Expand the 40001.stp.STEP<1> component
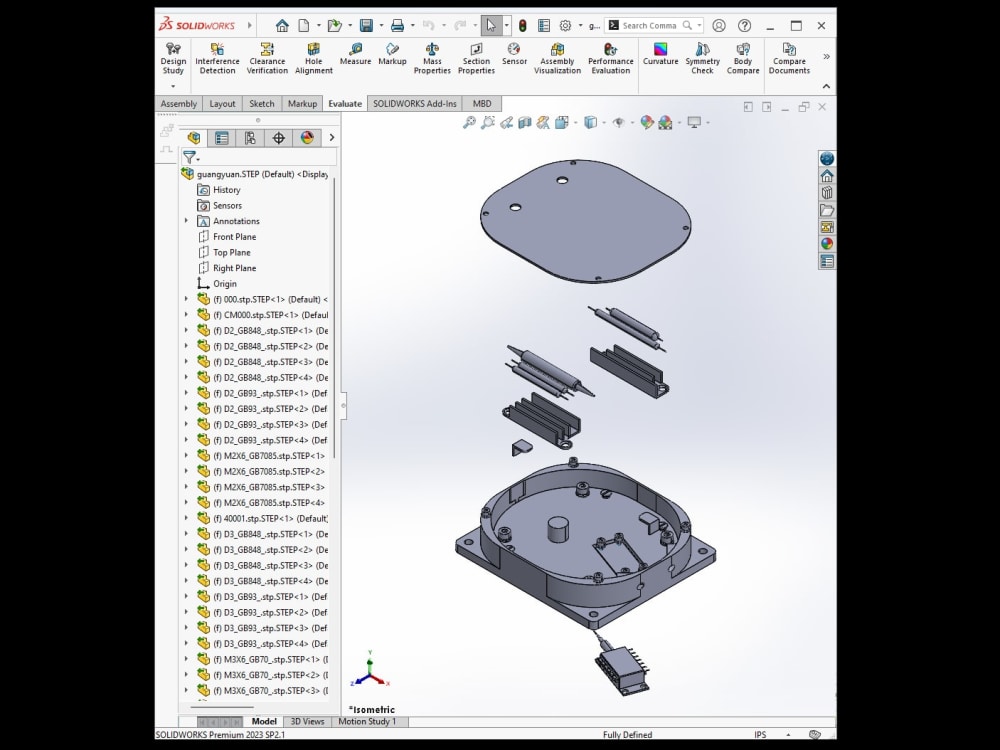The width and height of the screenshot is (1000, 750). pos(186,518)
